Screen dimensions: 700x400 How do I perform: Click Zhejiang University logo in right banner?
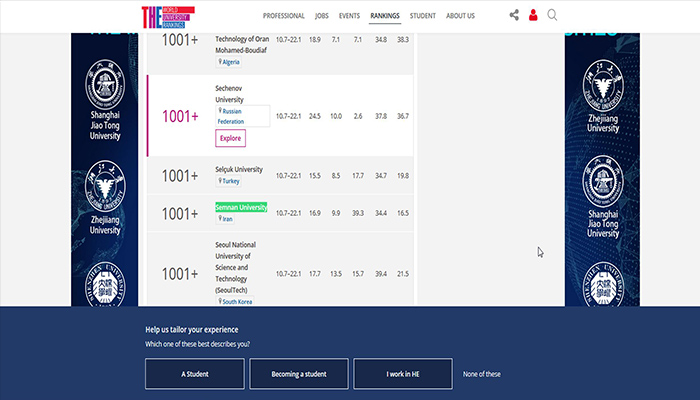coord(603,86)
